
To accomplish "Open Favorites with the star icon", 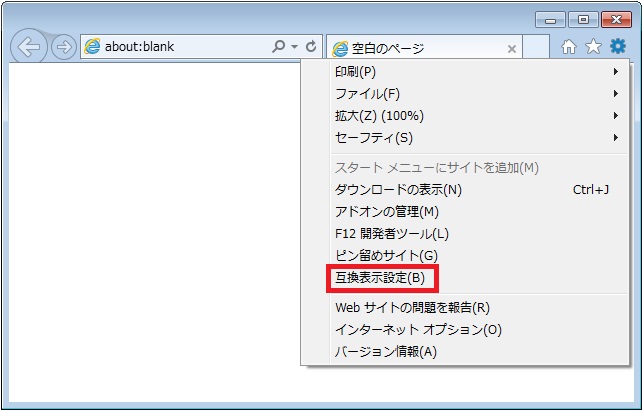I will coord(593,46).
